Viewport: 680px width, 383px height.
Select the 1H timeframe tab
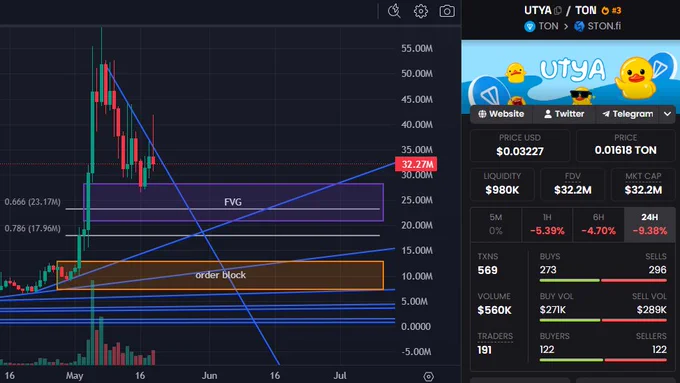coord(547,224)
